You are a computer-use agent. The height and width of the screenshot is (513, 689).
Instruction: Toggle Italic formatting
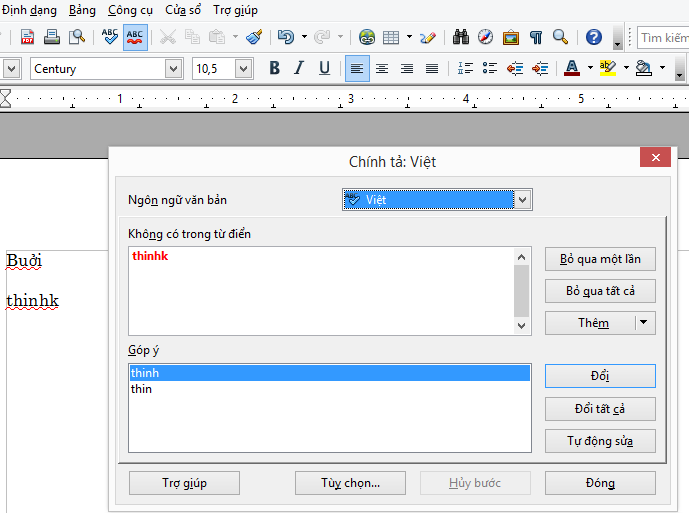point(299,68)
